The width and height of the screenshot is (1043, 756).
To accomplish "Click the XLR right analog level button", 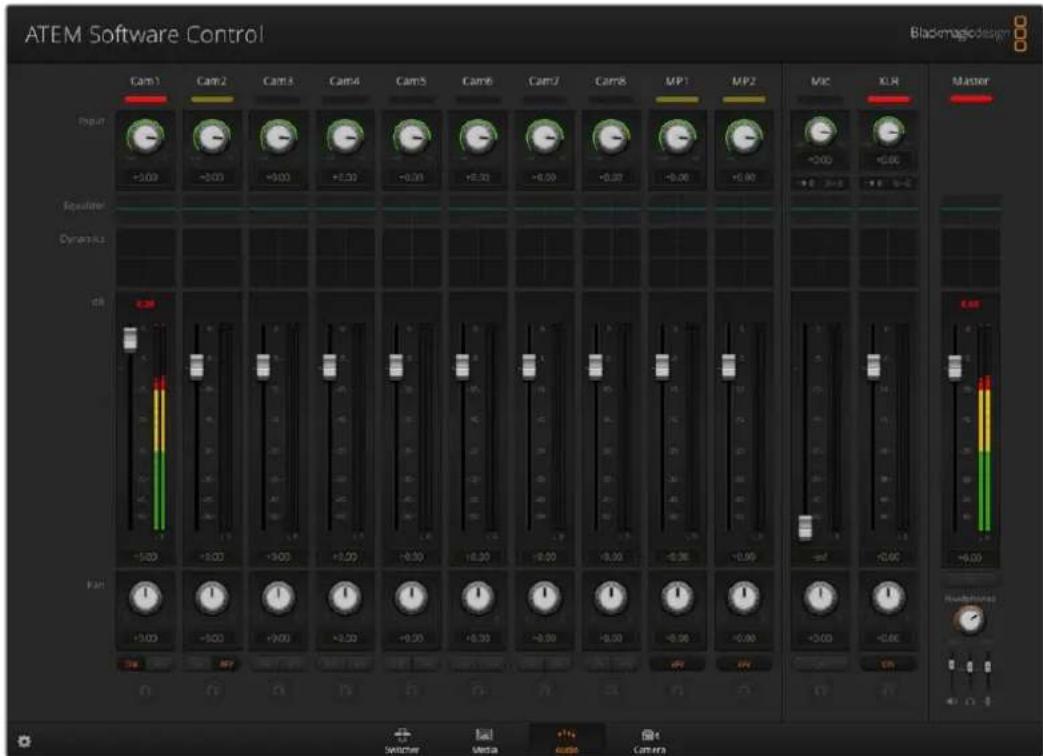I will pyautogui.click(x=902, y=183).
